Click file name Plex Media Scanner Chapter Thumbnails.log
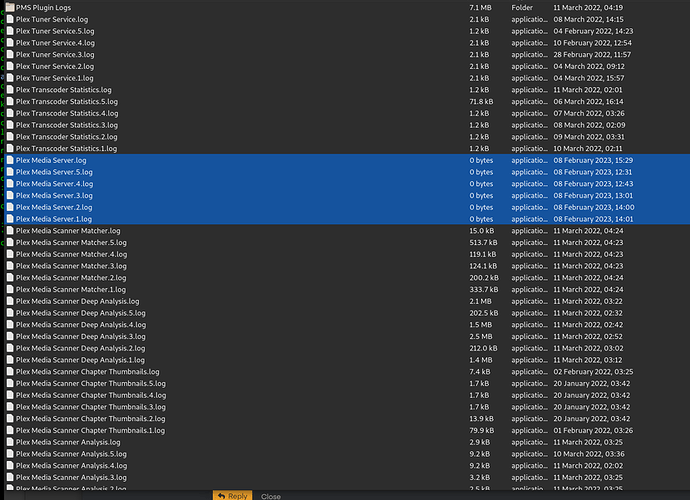Image resolution: width=690 pixels, height=500 pixels. 88,372
